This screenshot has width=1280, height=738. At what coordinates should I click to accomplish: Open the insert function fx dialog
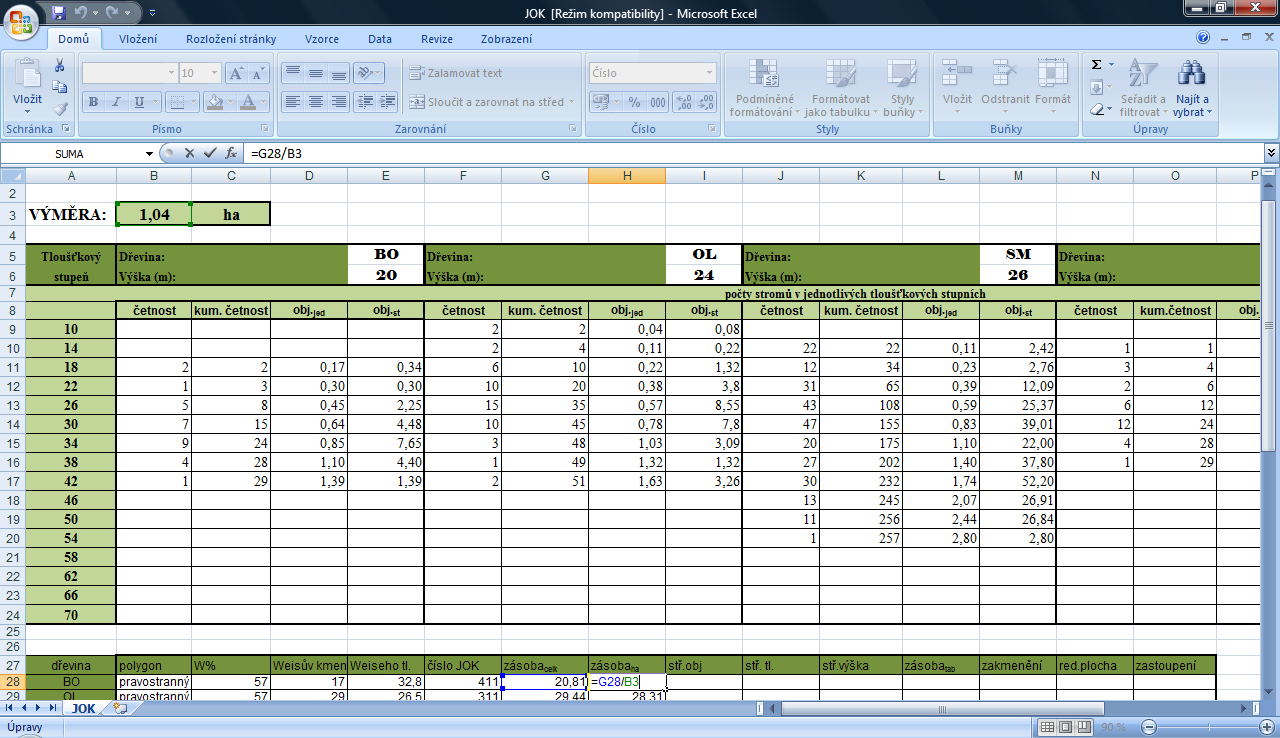click(x=231, y=153)
